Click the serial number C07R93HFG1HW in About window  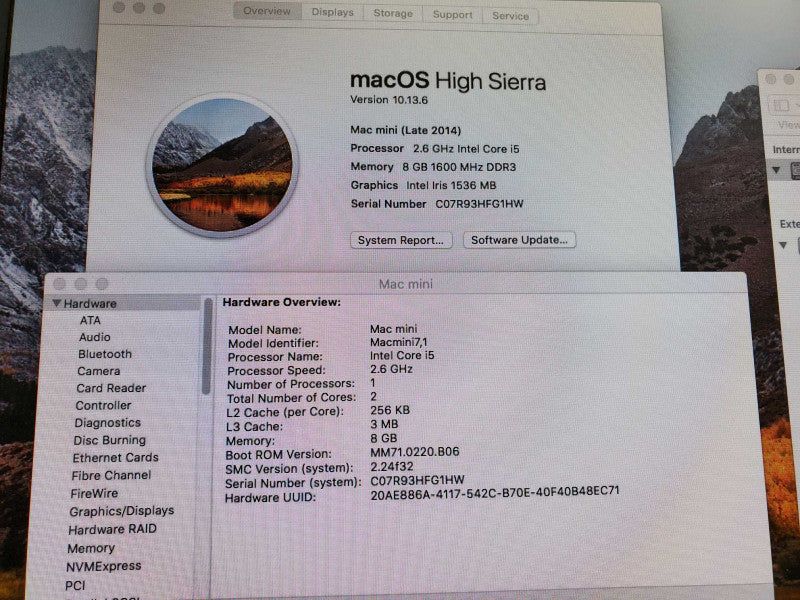click(x=479, y=204)
